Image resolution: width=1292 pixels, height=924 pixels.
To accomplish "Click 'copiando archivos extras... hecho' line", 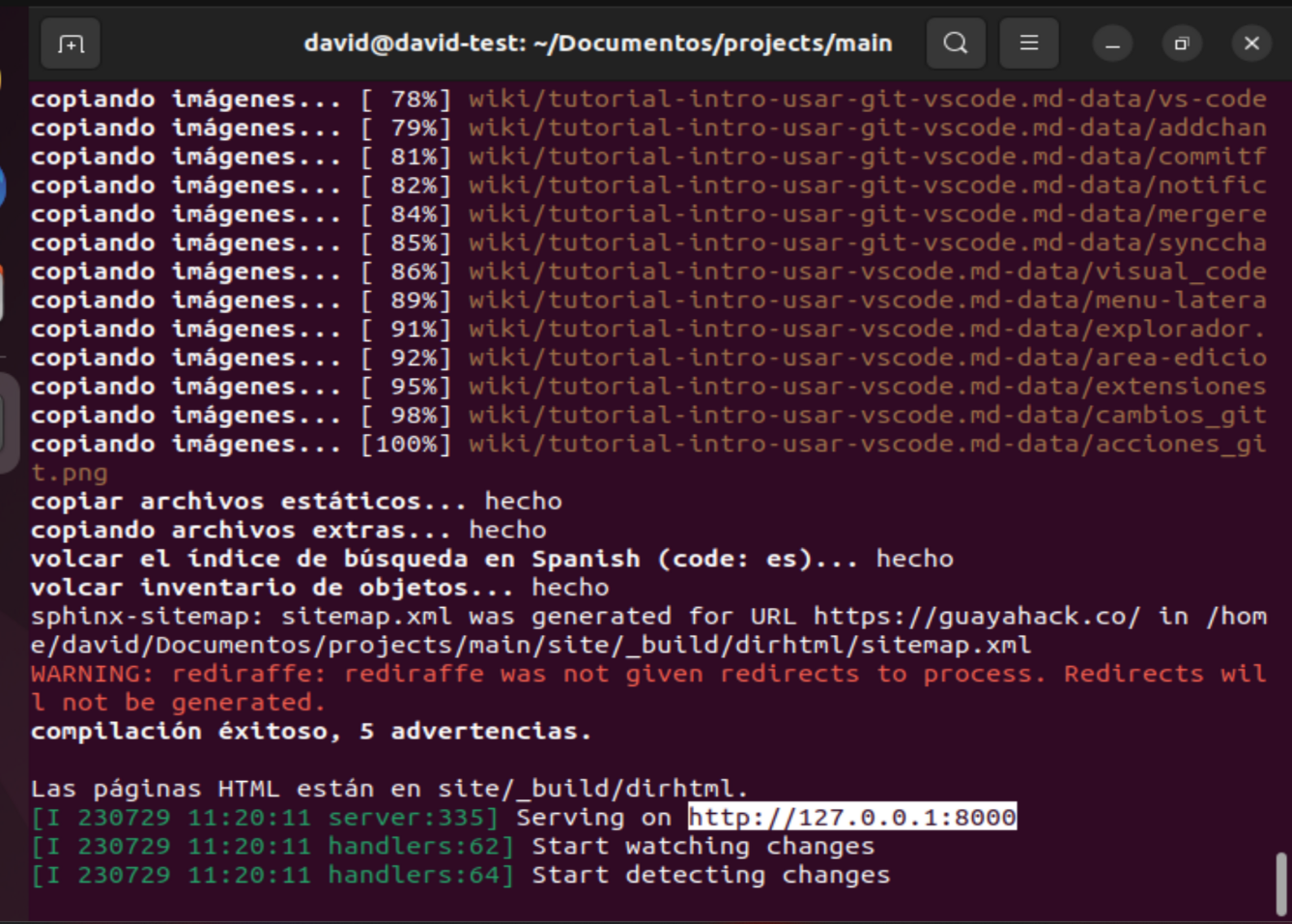I will coord(289,531).
